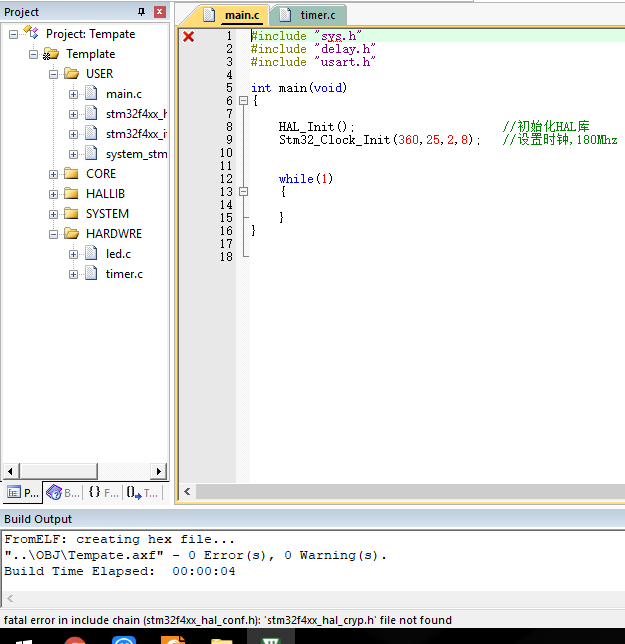
Task: Click the red error marker on line 1
Action: (188, 37)
